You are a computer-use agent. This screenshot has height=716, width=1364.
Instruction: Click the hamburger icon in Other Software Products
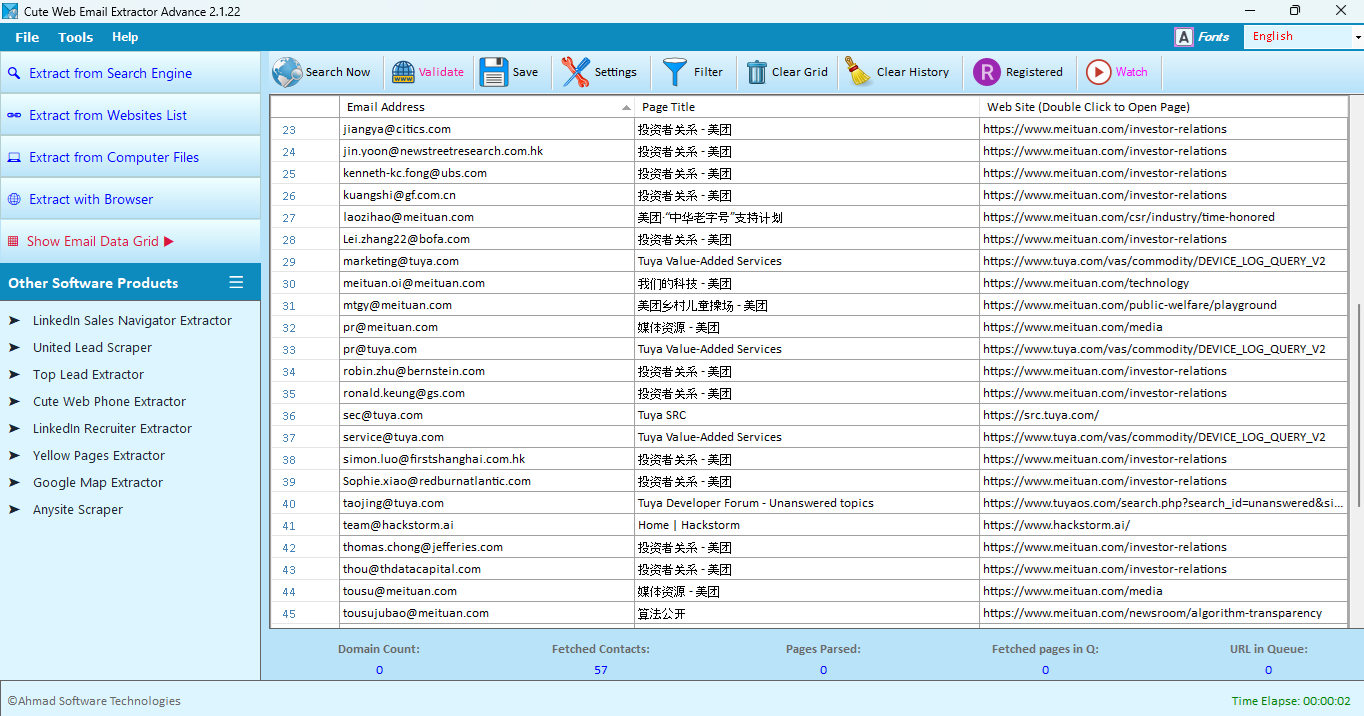coord(236,282)
